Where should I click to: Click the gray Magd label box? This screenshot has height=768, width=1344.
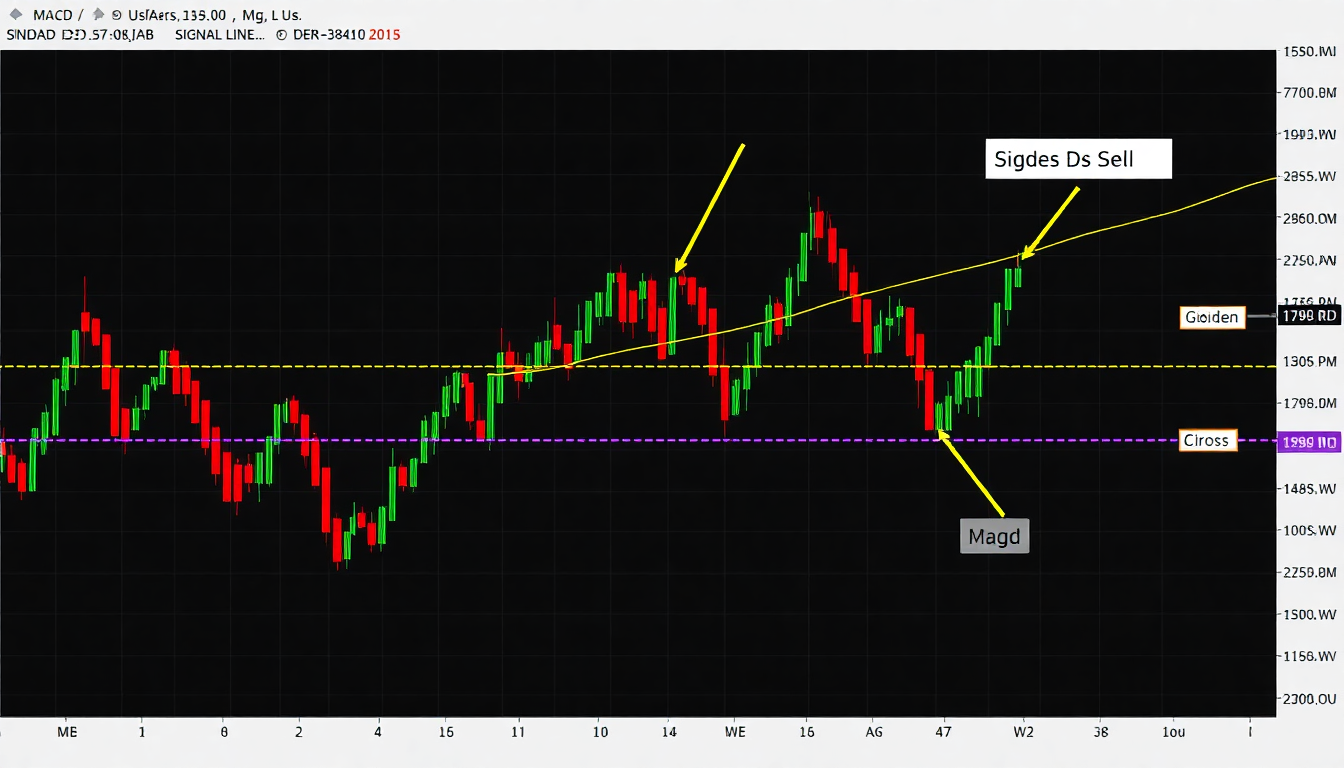(995, 537)
